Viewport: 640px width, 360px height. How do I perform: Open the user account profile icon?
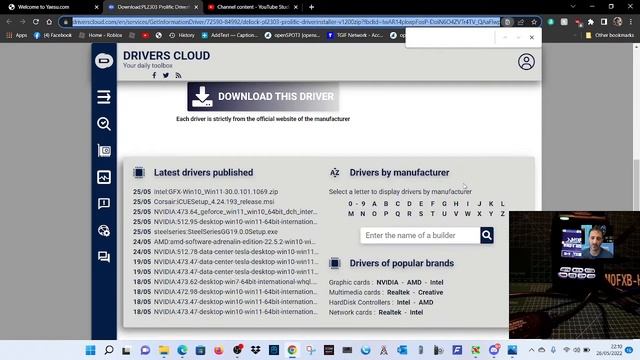pos(526,62)
